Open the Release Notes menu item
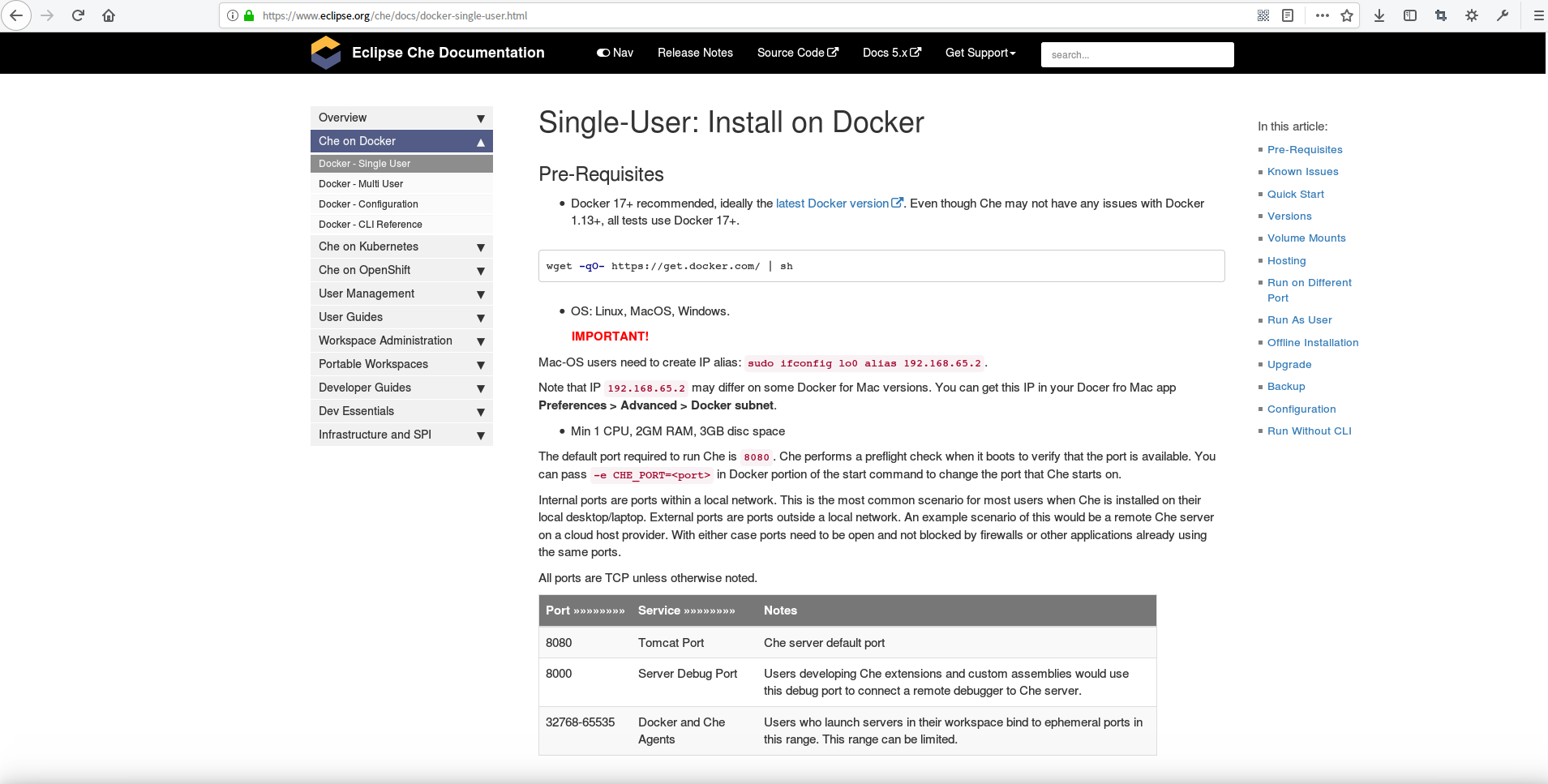This screenshot has width=1548, height=784. click(695, 53)
